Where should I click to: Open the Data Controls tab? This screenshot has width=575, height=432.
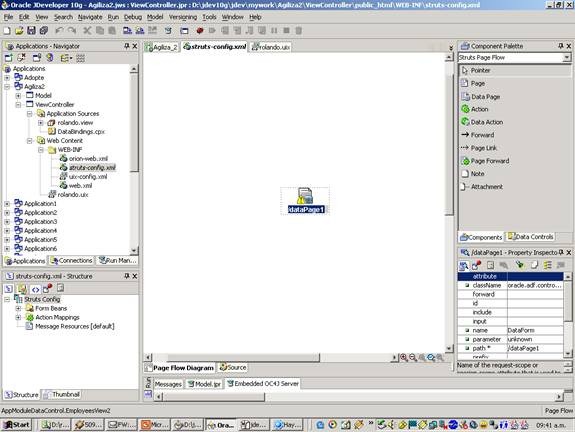click(x=530, y=237)
